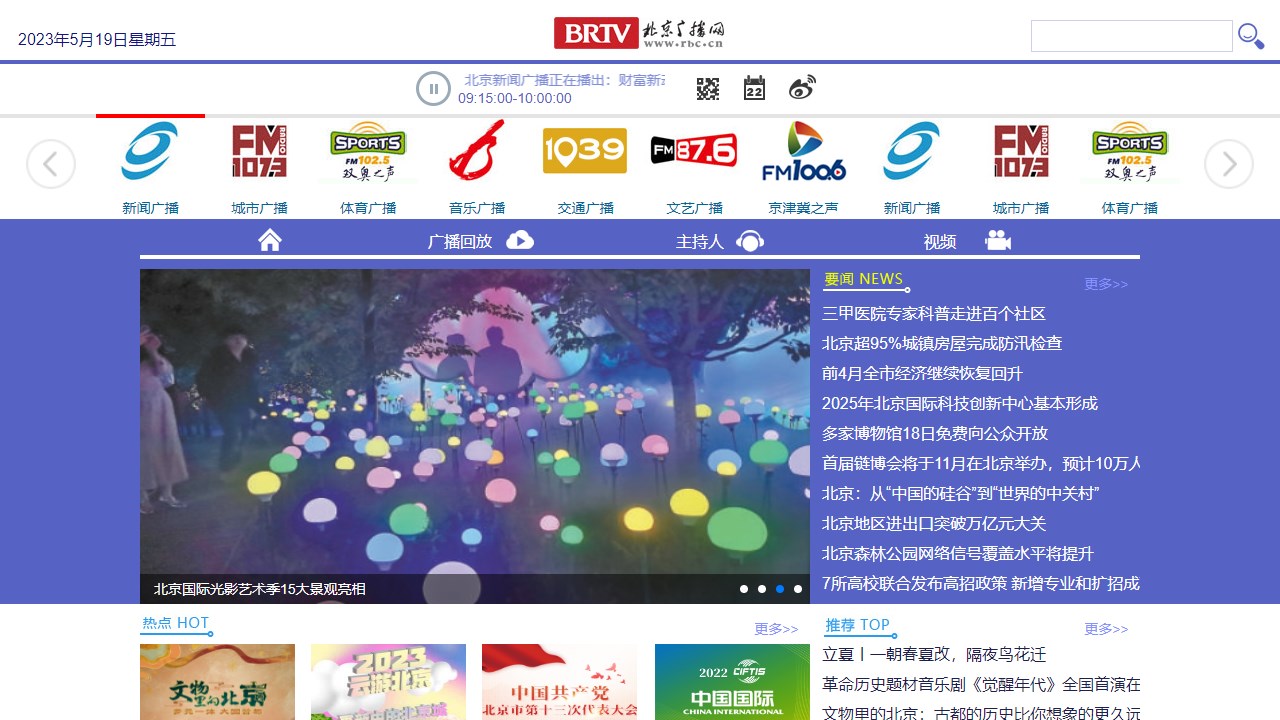Pause the live radio broadcast

tap(433, 89)
